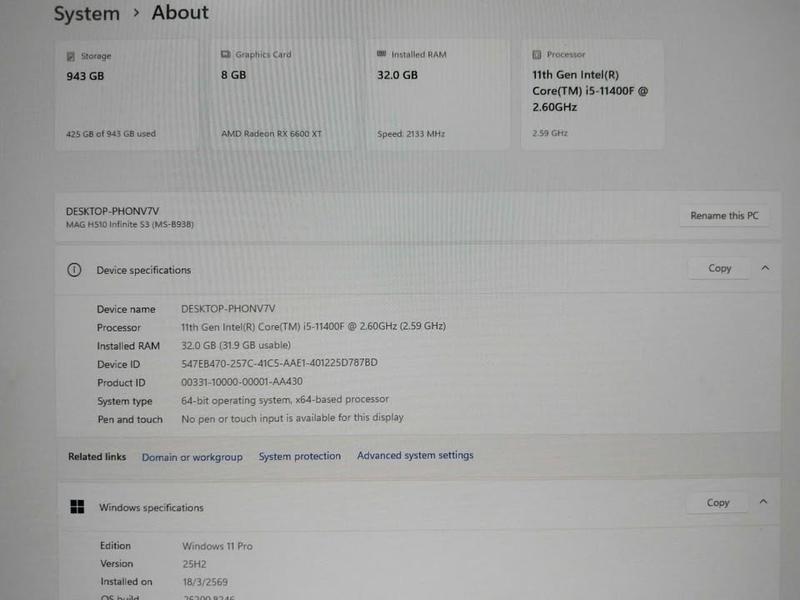Open the Storage 943 GB card

(x=127, y=95)
